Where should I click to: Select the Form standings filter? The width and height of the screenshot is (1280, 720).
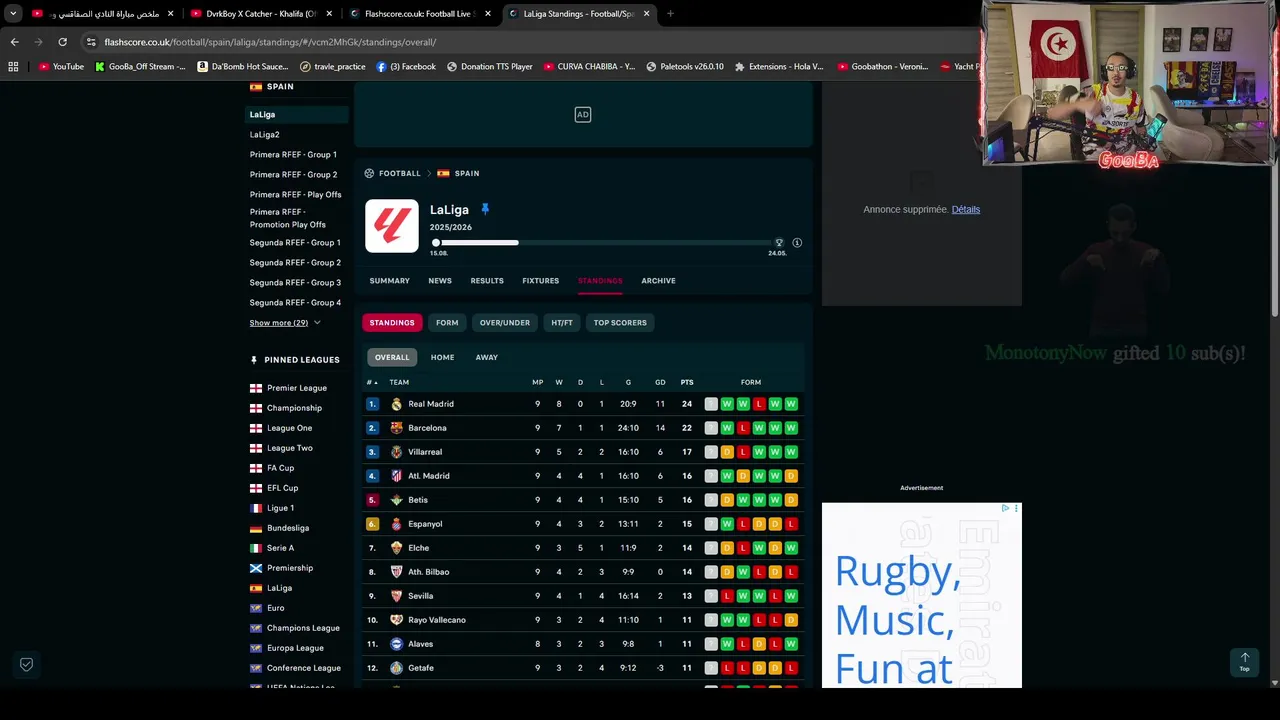(447, 323)
